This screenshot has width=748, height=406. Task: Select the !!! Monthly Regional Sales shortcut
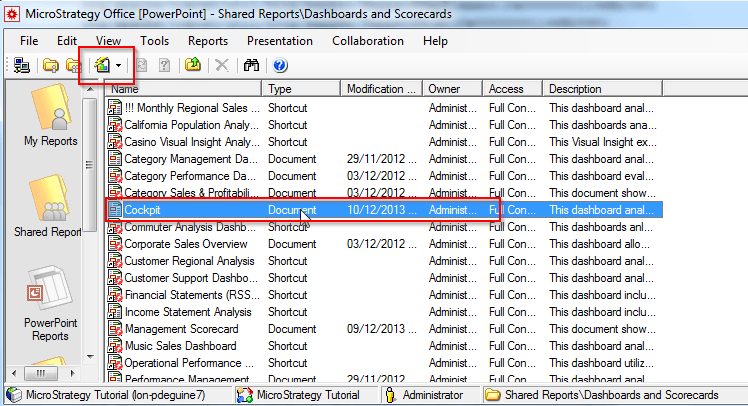click(x=384, y=108)
